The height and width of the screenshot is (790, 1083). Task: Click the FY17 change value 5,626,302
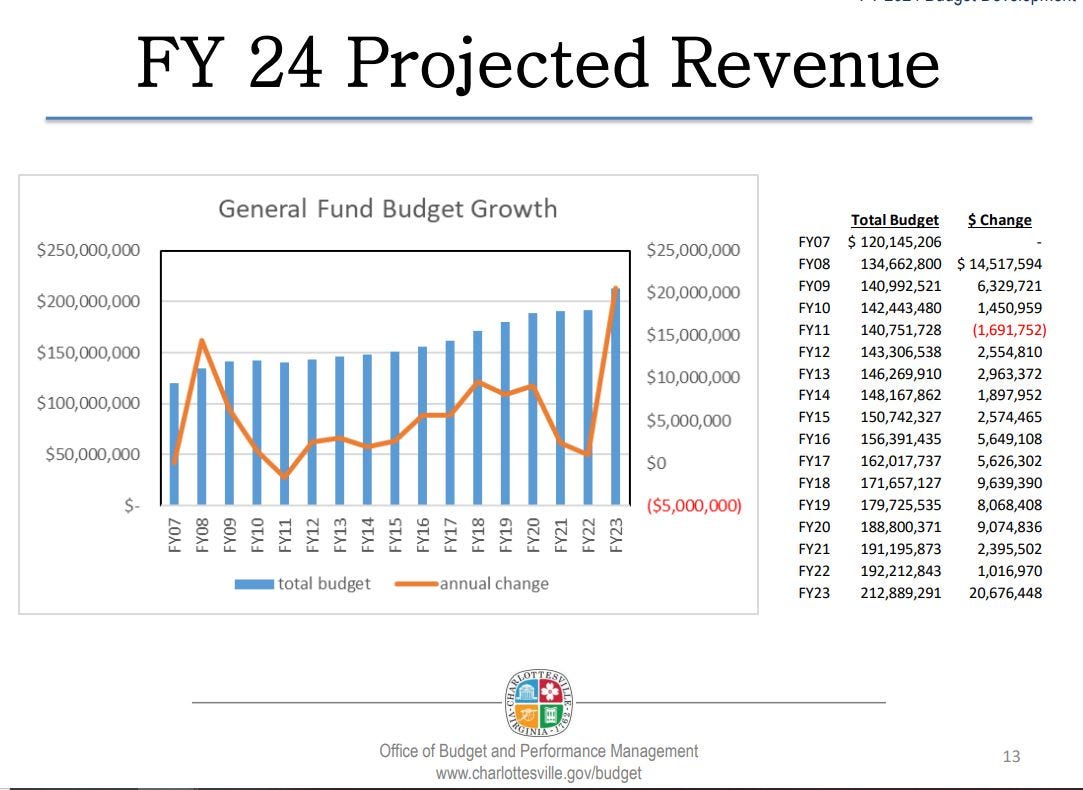(1009, 461)
